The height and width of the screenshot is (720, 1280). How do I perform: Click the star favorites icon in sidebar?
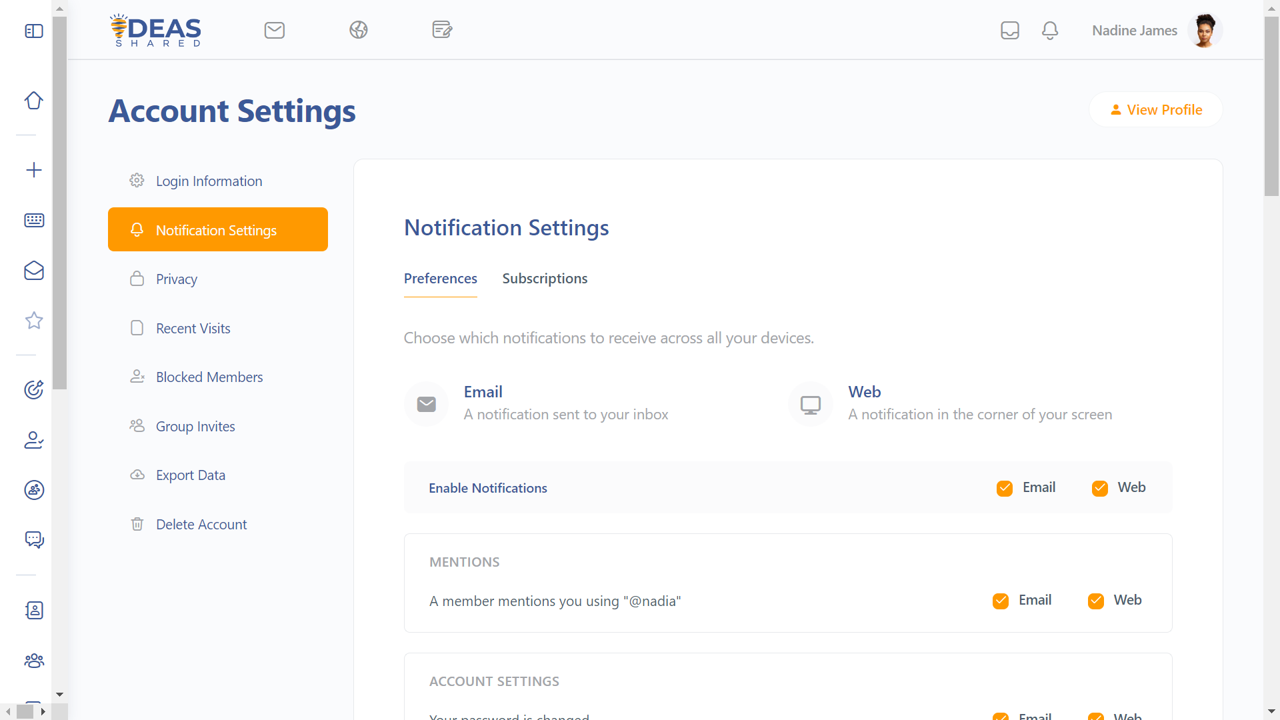point(34,320)
